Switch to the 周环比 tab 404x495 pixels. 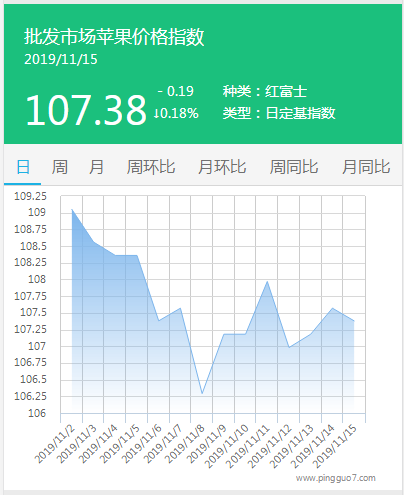coord(151,167)
